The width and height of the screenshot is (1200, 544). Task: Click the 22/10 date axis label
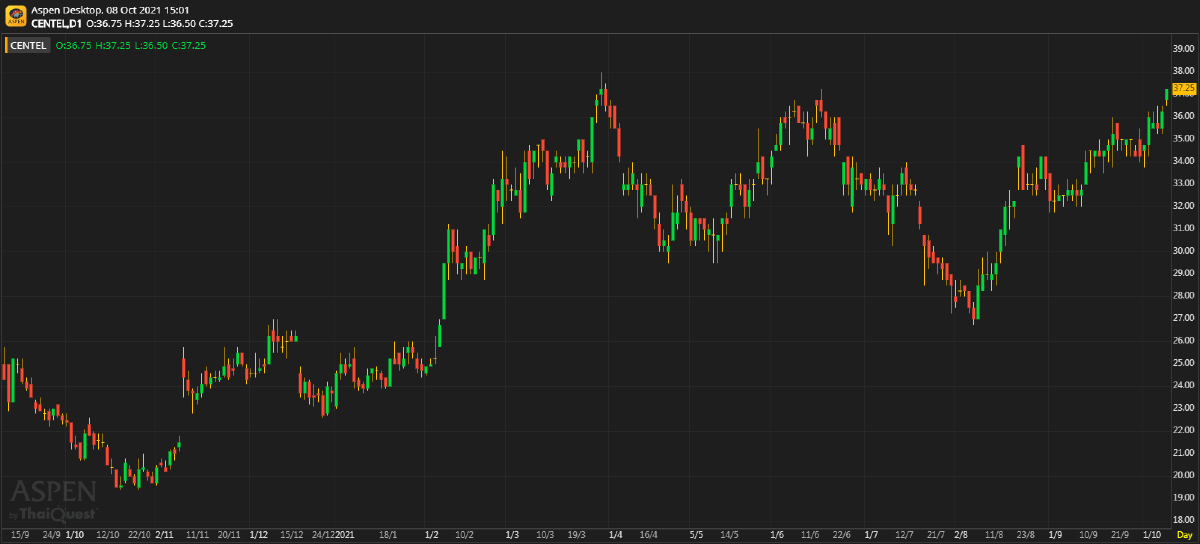point(140,535)
